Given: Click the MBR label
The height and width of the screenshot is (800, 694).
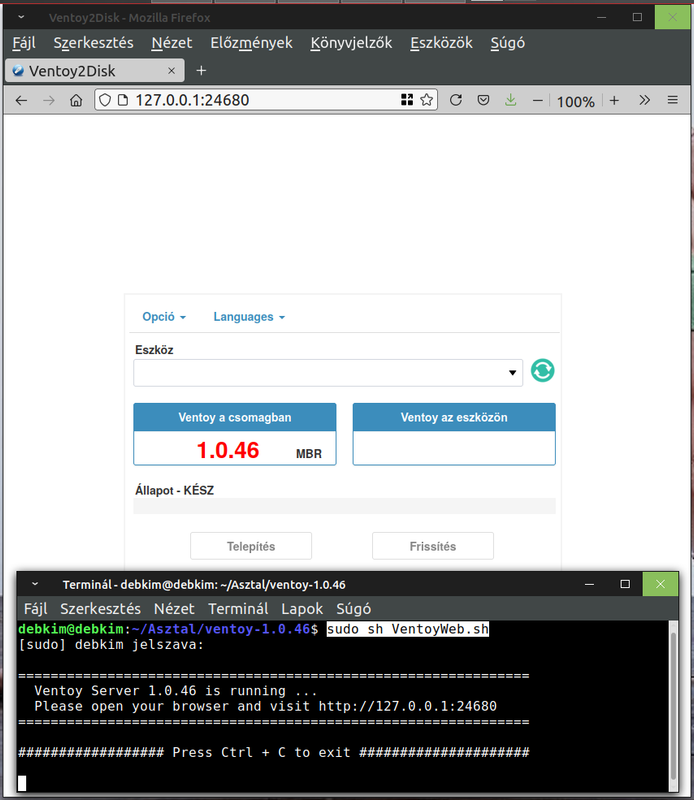Looking at the screenshot, I should (x=309, y=454).
